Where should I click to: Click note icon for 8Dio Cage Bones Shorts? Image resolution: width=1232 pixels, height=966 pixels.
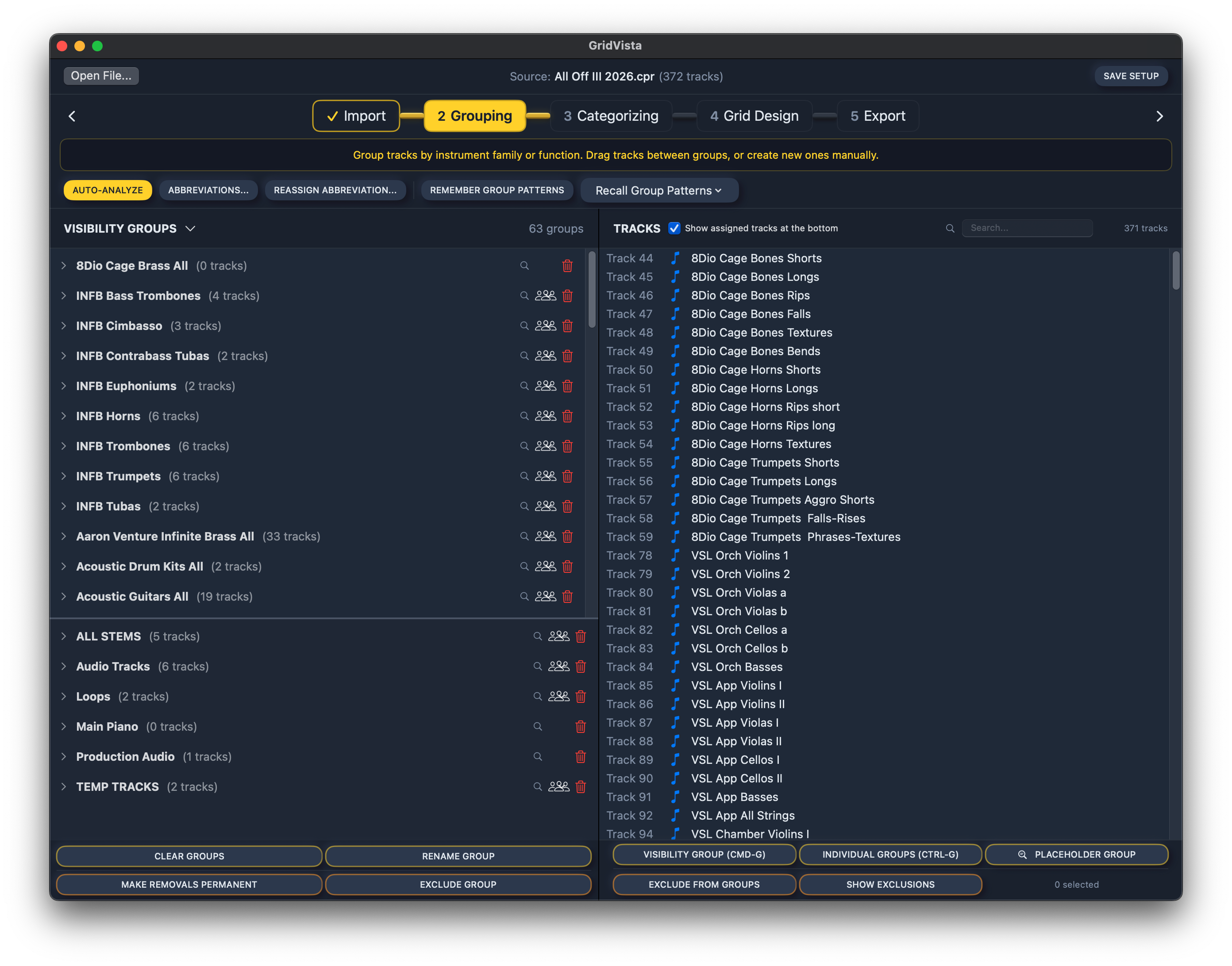pyautogui.click(x=674, y=258)
